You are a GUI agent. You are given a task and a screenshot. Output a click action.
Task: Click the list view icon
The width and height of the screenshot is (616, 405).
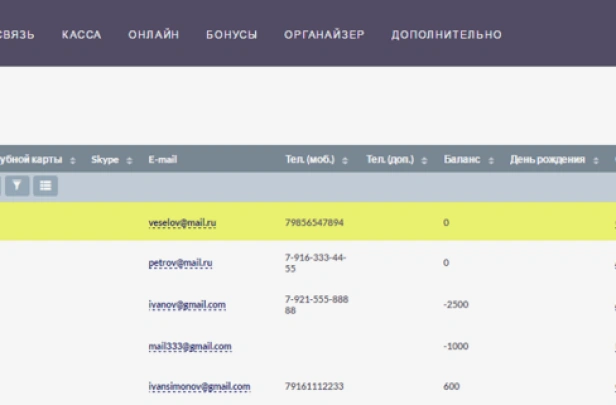coord(46,185)
